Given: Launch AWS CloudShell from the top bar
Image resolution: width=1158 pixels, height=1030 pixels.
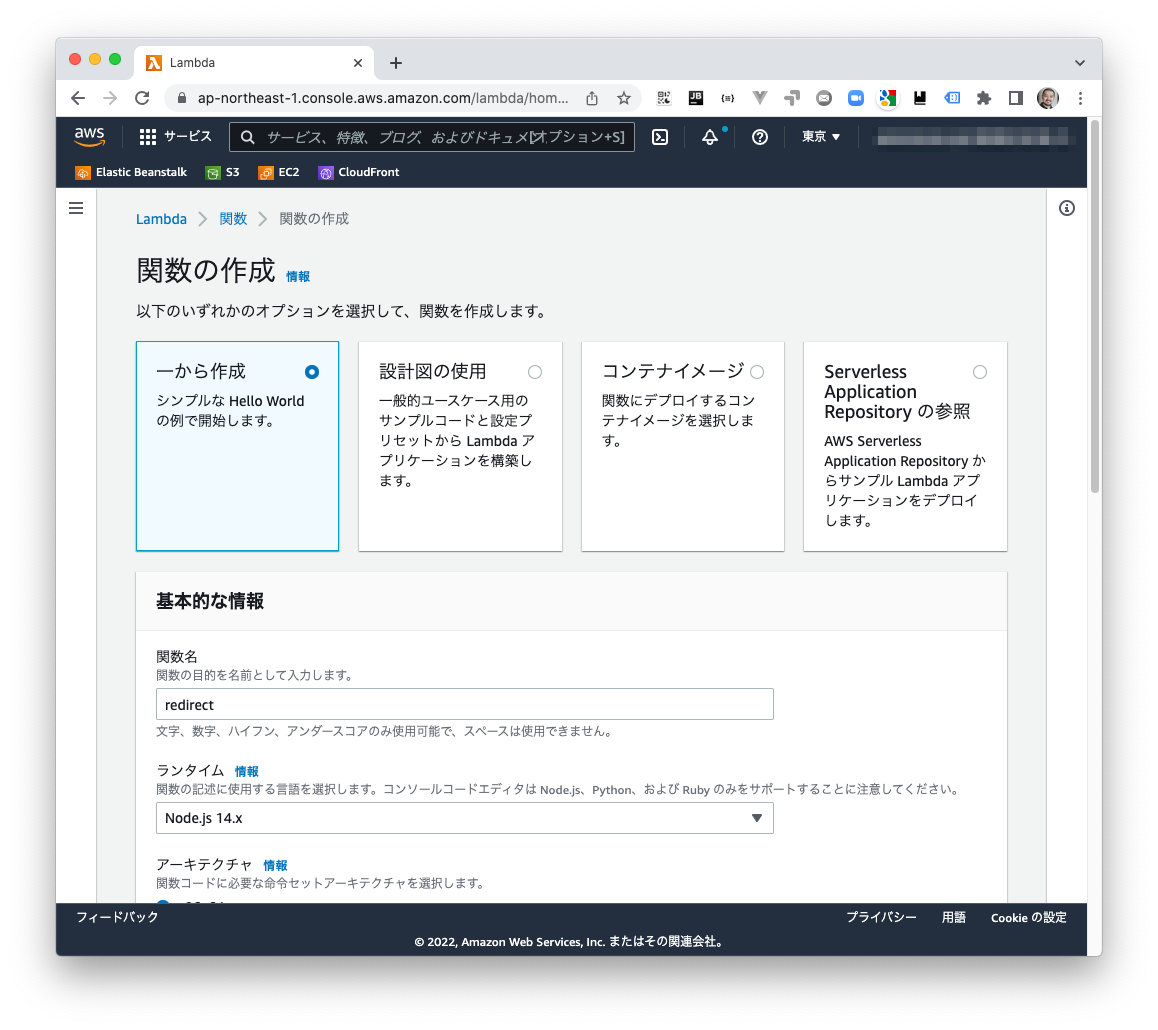Looking at the screenshot, I should 659,137.
